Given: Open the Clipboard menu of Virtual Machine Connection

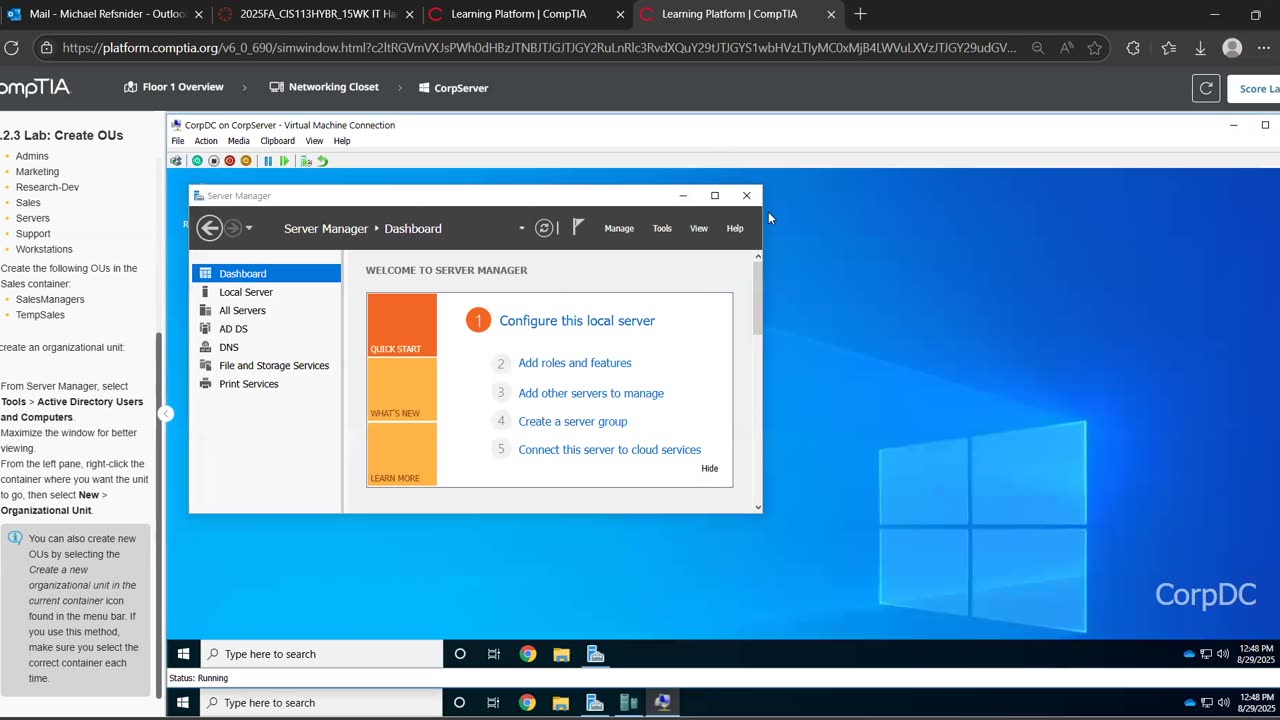Looking at the screenshot, I should tap(278, 141).
